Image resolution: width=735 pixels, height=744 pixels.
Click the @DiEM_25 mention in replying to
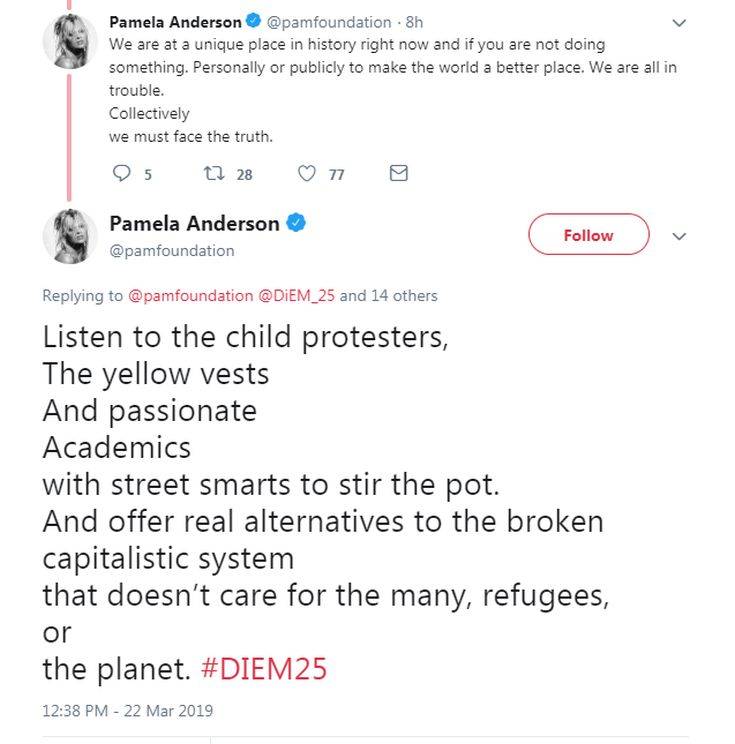297,296
